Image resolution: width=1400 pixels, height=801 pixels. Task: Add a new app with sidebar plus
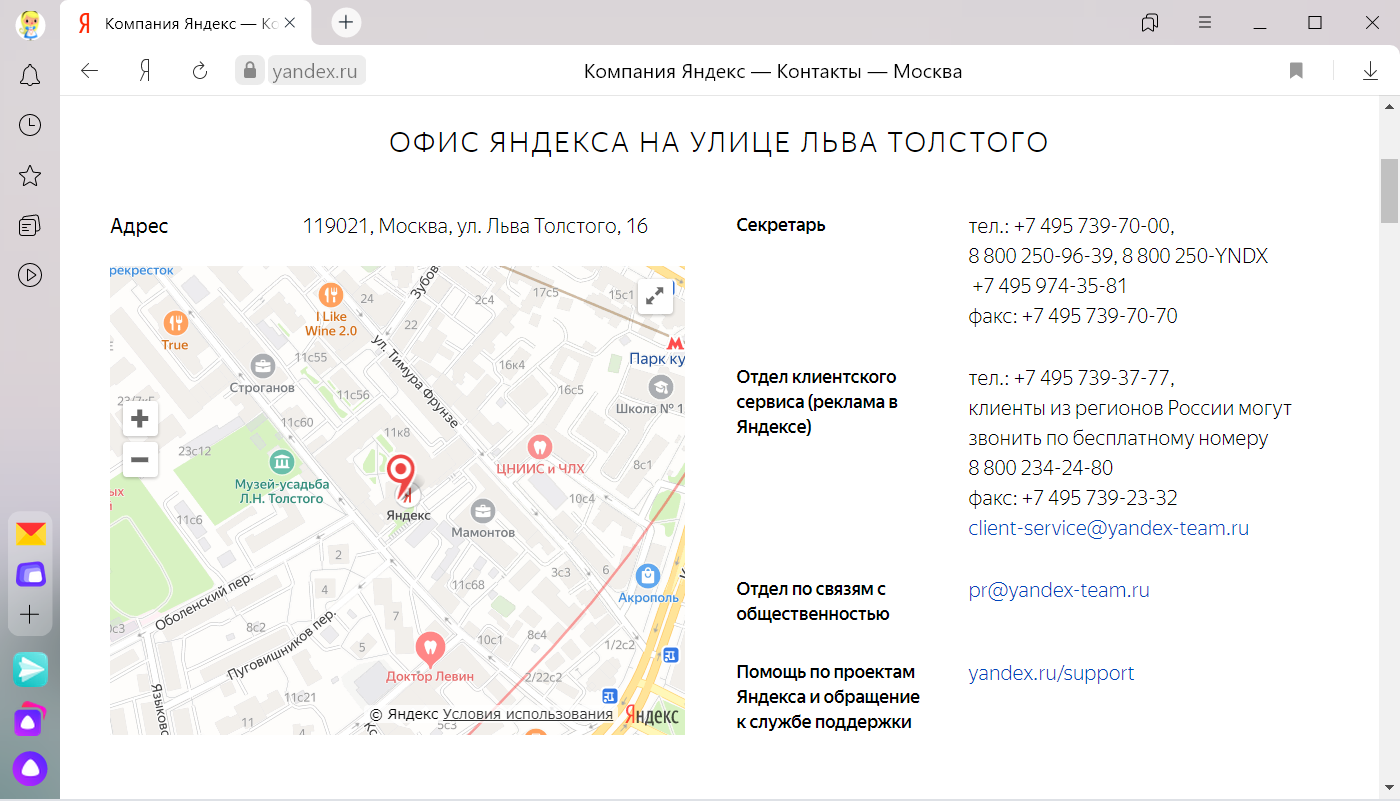pyautogui.click(x=30, y=614)
